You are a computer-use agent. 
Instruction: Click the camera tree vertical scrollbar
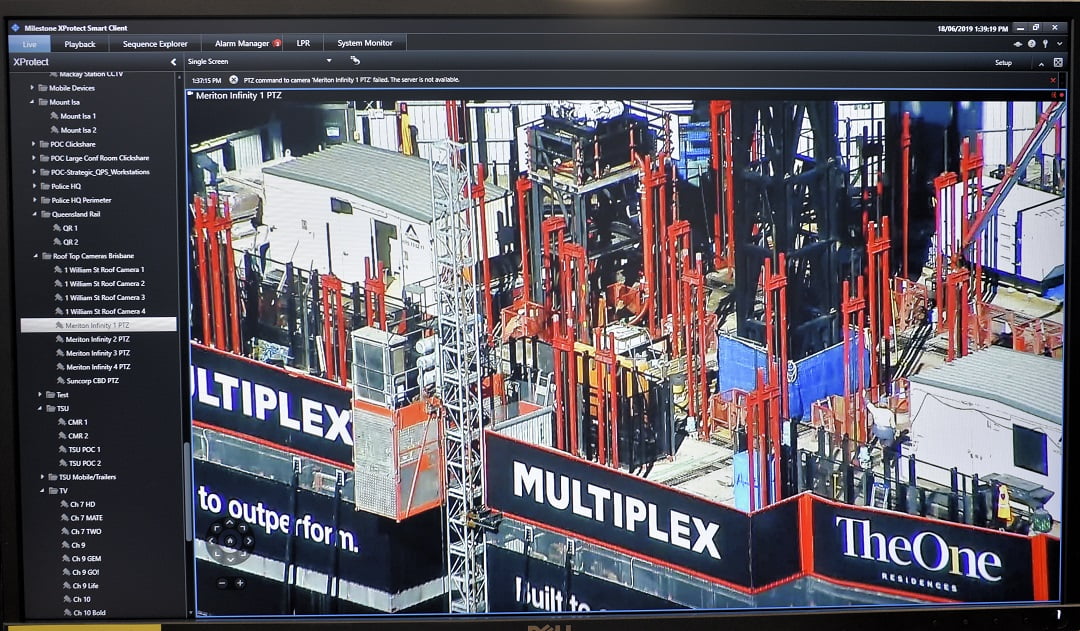pyautogui.click(x=186, y=490)
